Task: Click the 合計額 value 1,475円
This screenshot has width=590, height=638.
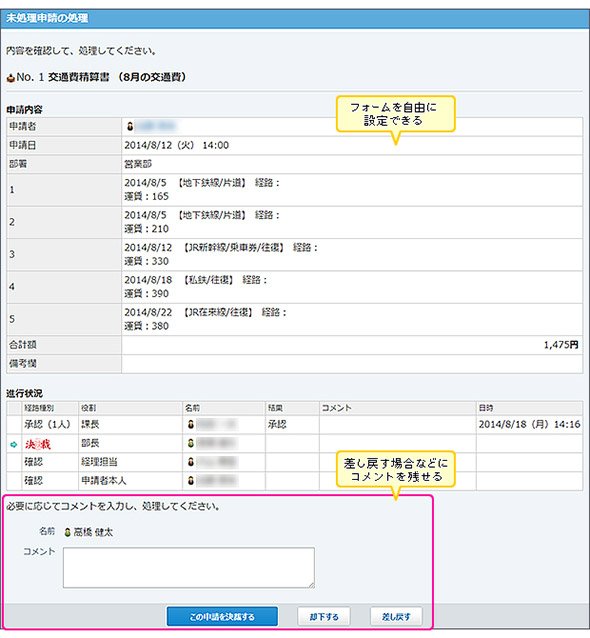Action: [x=561, y=345]
